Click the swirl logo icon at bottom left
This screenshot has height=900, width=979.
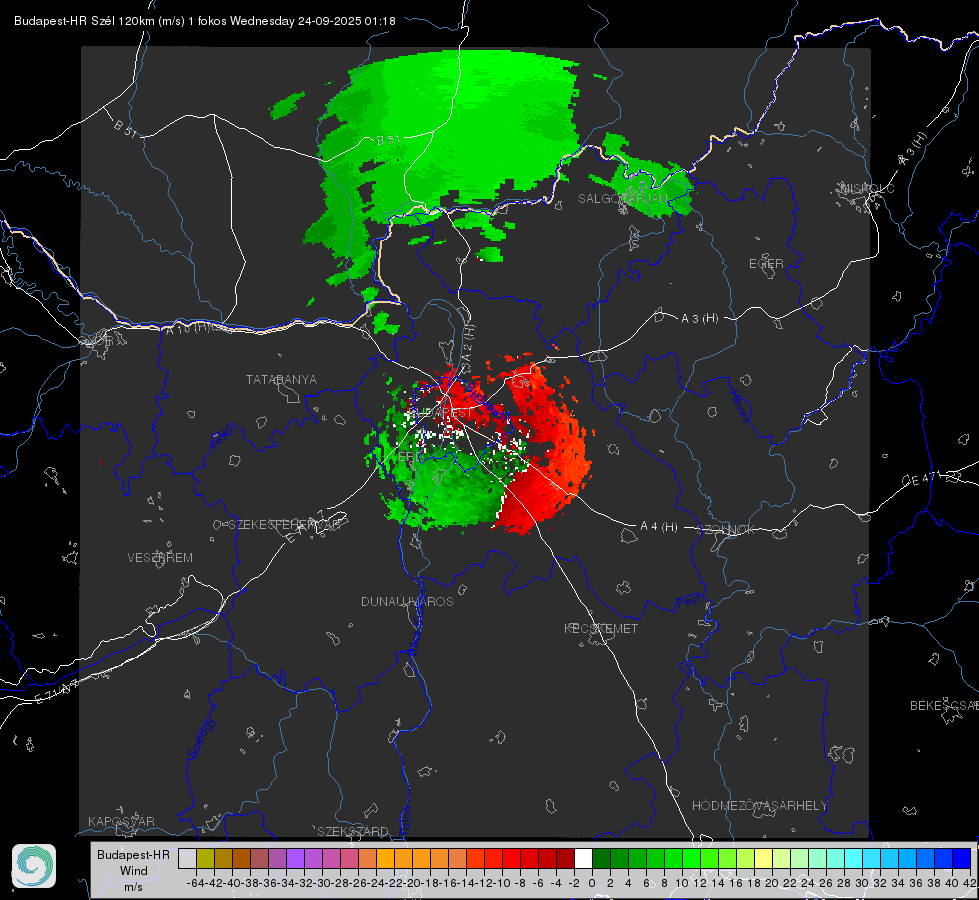[34, 866]
